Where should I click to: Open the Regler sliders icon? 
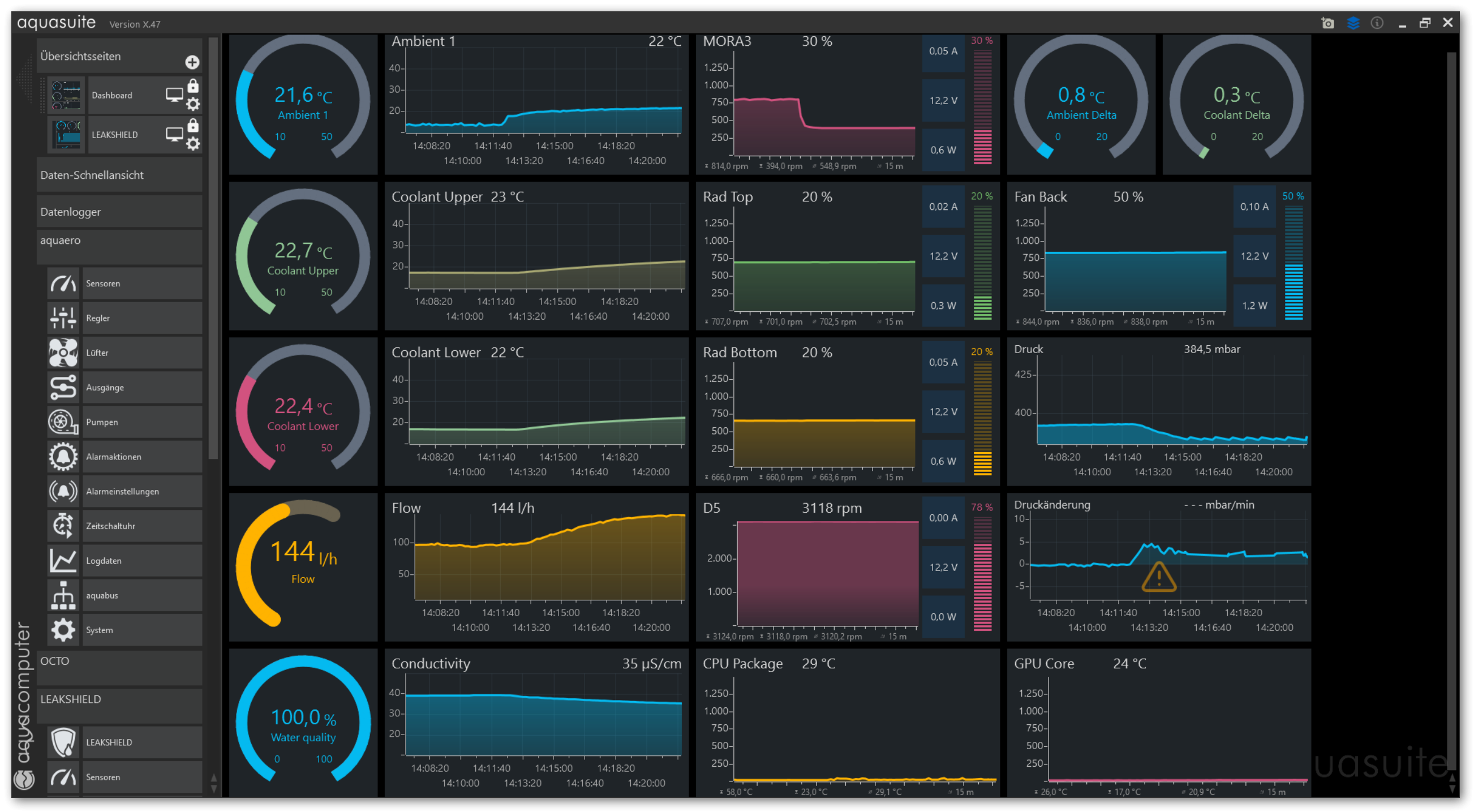coord(63,317)
